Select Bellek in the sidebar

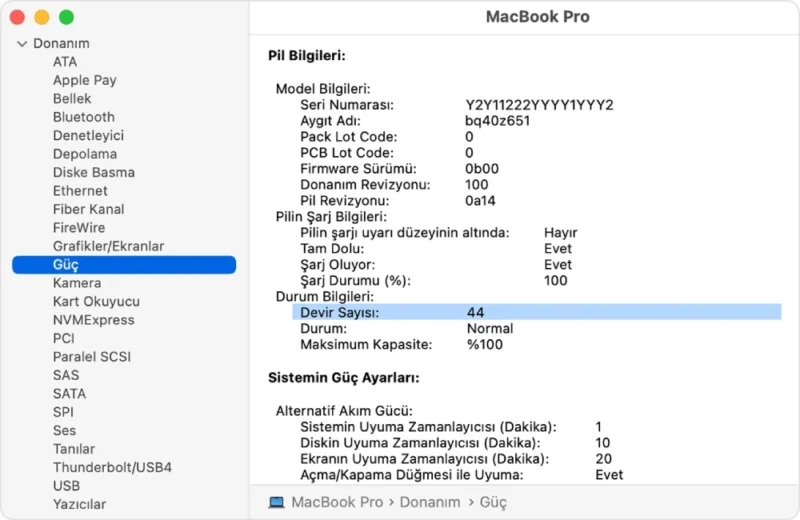(x=72, y=98)
